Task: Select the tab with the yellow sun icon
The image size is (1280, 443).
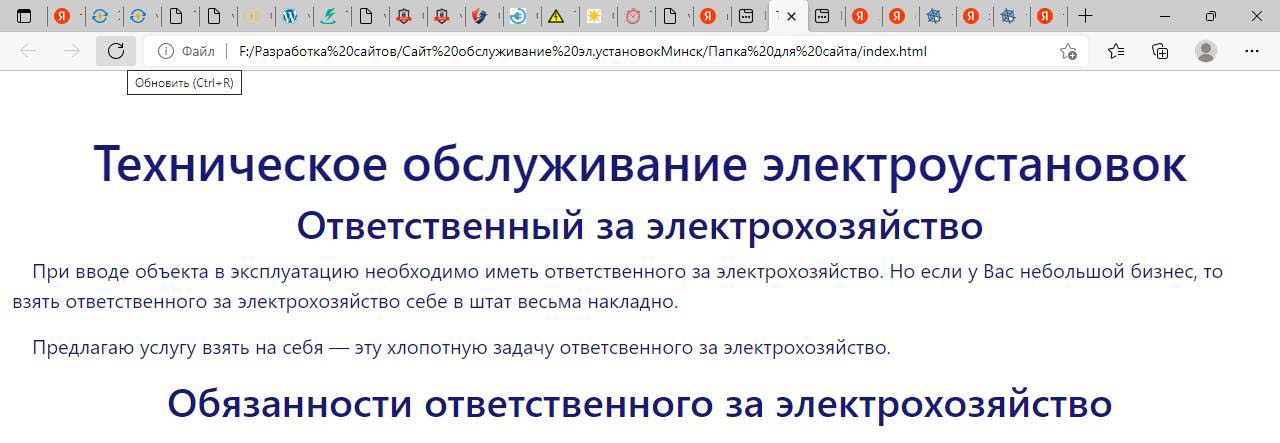Action: (594, 16)
